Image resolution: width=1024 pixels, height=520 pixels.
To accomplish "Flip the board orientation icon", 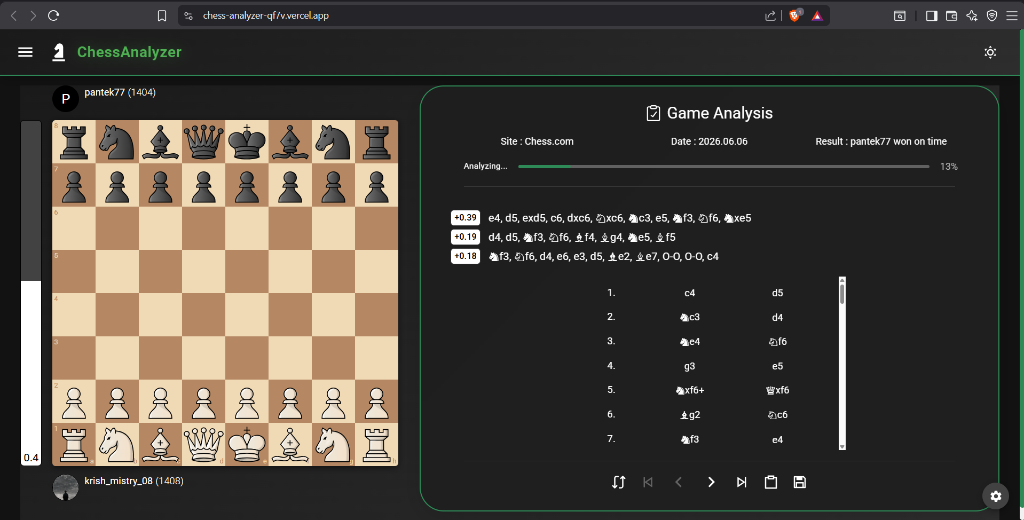I will (x=618, y=482).
